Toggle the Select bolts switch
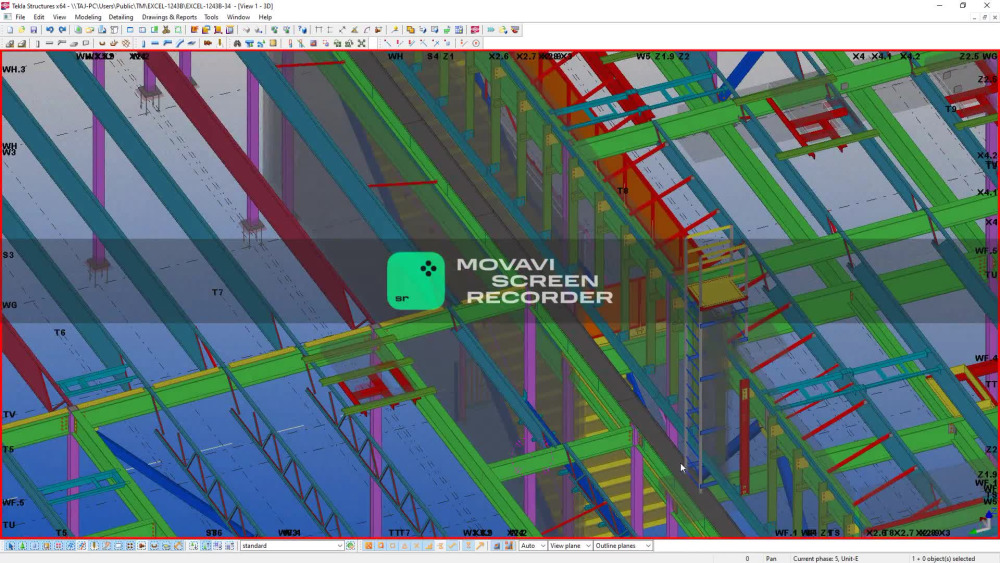Image resolution: width=1000 pixels, height=563 pixels. [129, 546]
